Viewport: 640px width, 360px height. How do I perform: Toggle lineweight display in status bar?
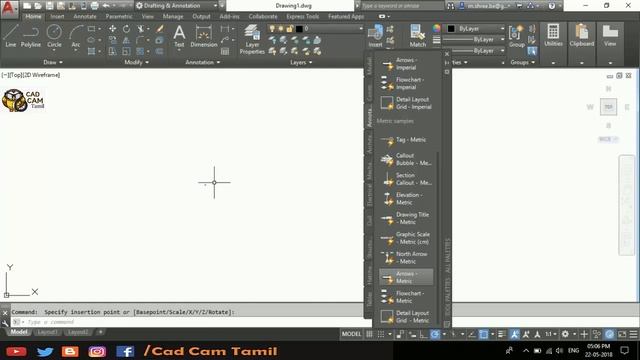click(x=502, y=334)
